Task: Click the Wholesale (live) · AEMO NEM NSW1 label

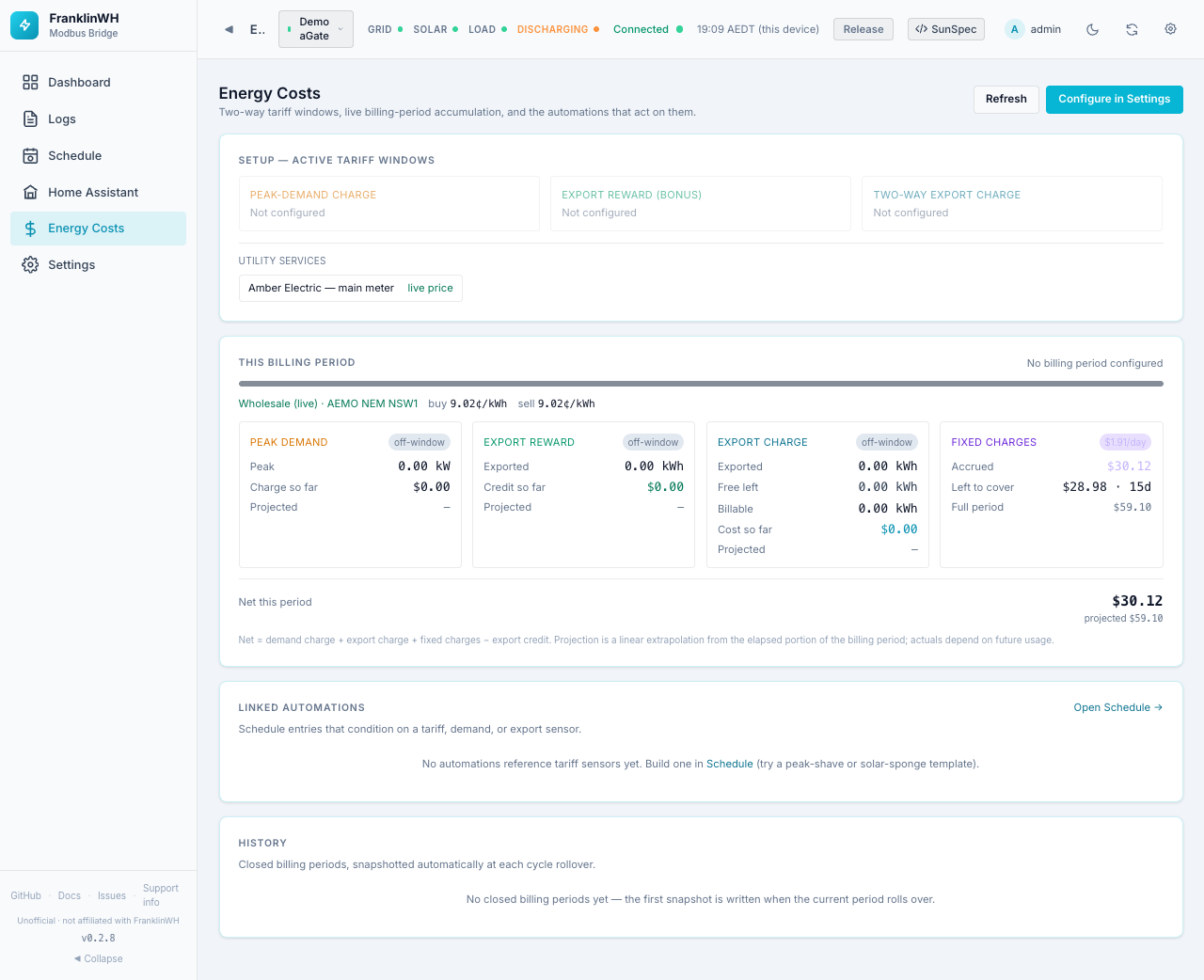Action: pyautogui.click(x=328, y=403)
